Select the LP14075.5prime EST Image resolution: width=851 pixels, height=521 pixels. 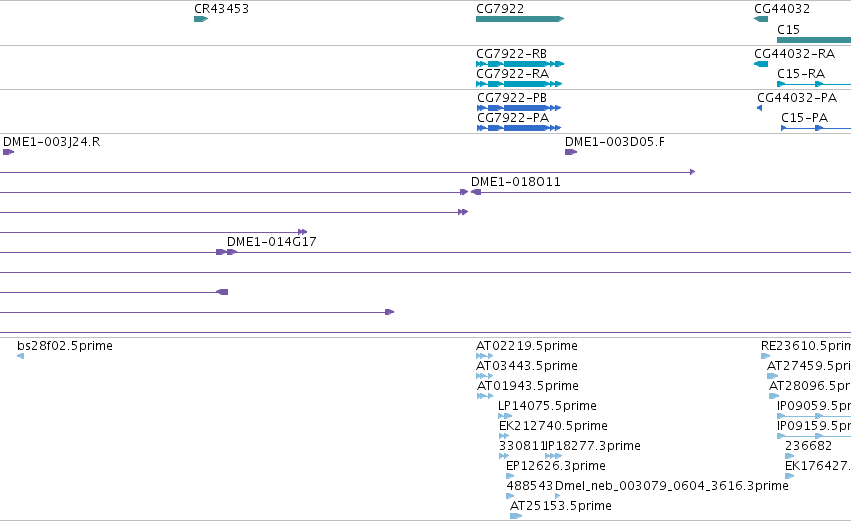[x=505, y=416]
